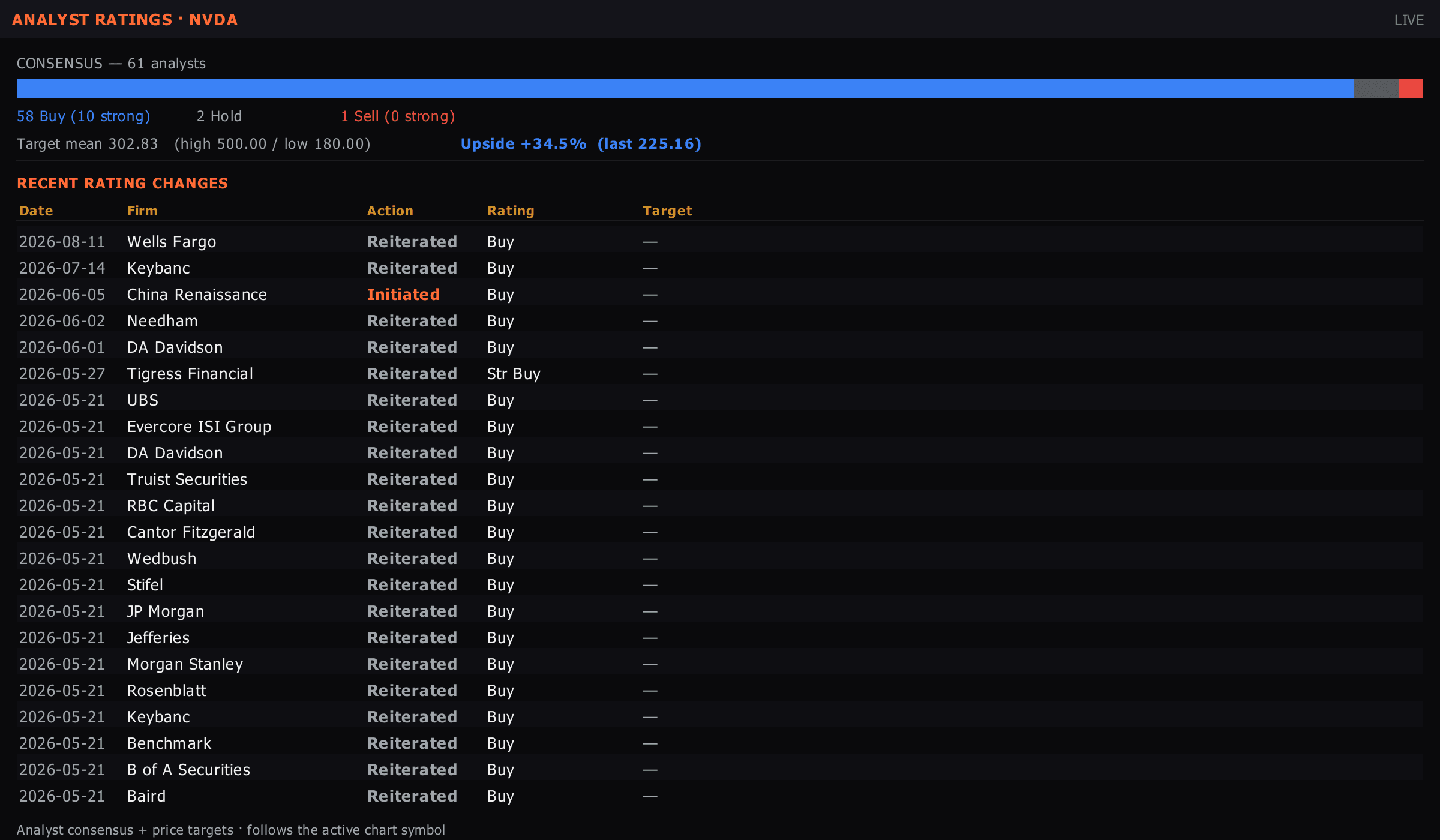
Task: Click the Target column header
Action: (667, 211)
